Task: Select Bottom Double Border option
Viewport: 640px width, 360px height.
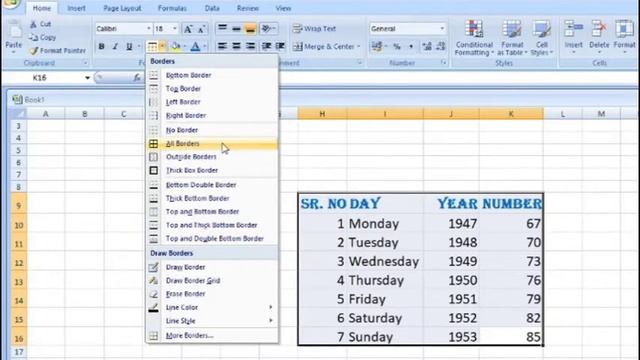Action: click(x=212, y=185)
